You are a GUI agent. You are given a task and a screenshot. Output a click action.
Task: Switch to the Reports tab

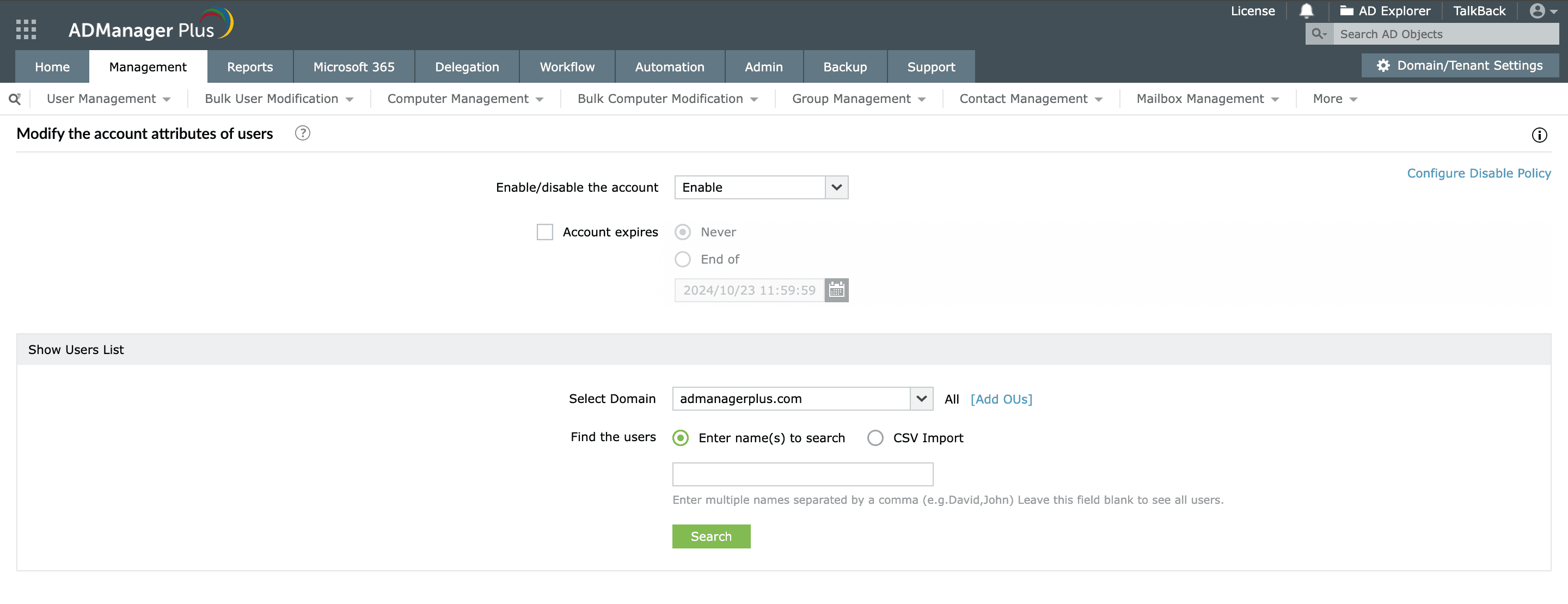(249, 67)
